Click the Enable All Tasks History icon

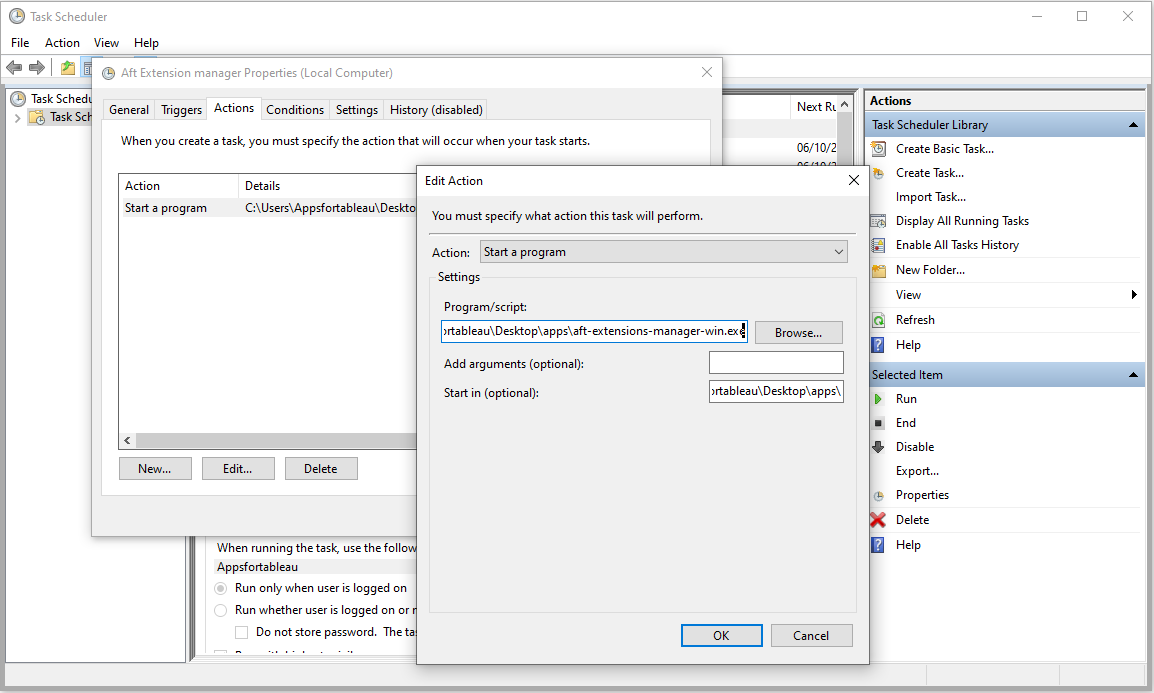878,245
